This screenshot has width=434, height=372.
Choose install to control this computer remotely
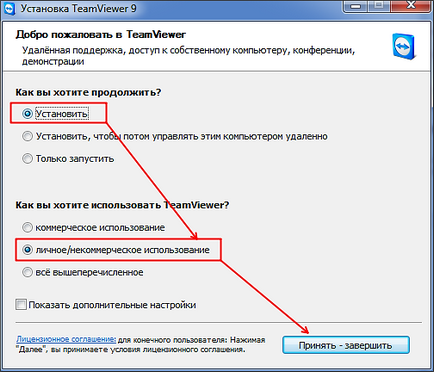[x=27, y=136]
